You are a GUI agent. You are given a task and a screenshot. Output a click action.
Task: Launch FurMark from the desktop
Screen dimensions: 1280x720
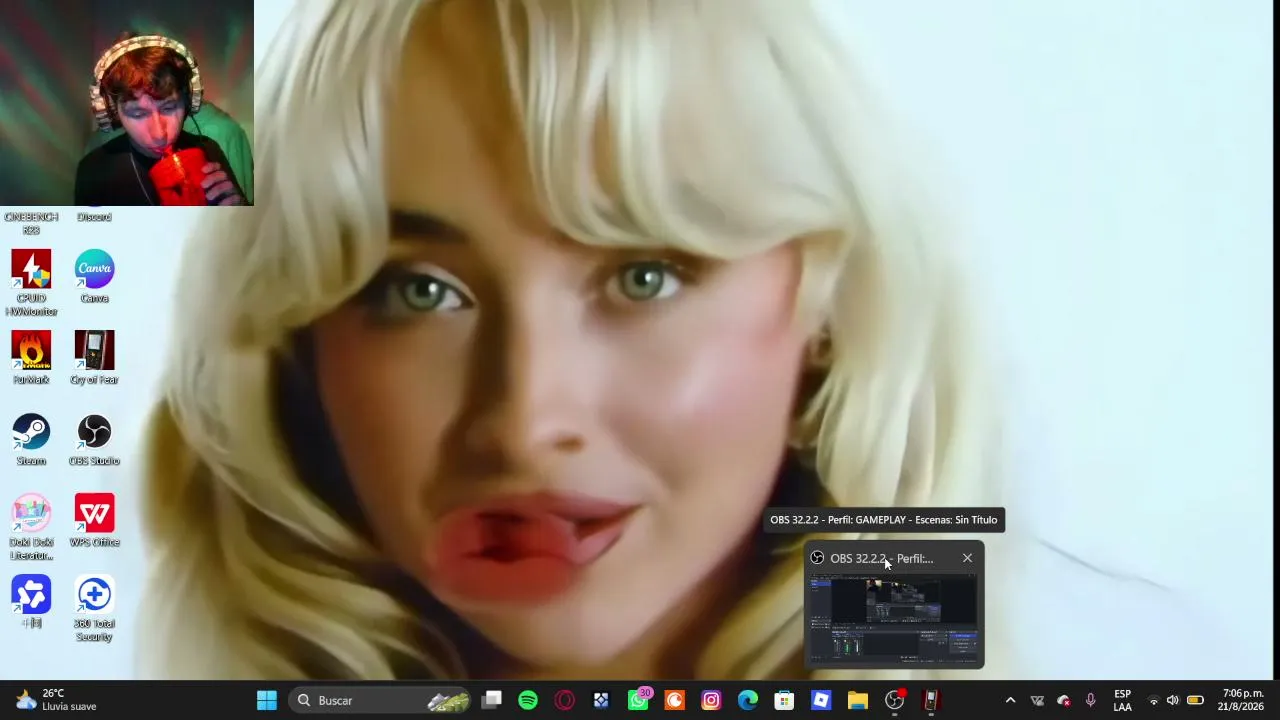(x=31, y=358)
